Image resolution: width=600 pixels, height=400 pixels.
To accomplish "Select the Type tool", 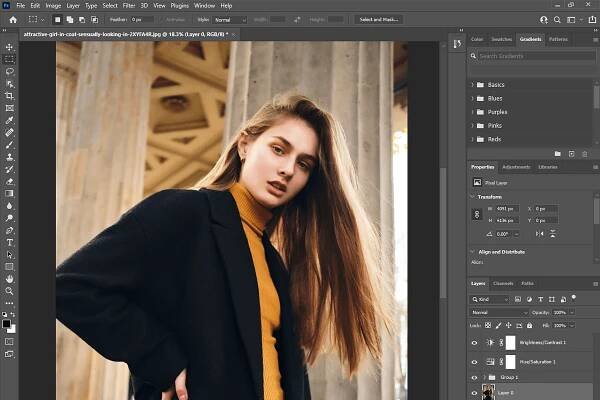I will 10,242.
